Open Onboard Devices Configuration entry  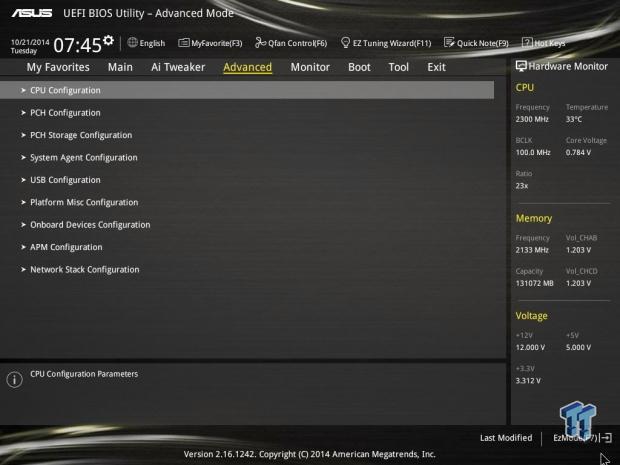(90, 225)
